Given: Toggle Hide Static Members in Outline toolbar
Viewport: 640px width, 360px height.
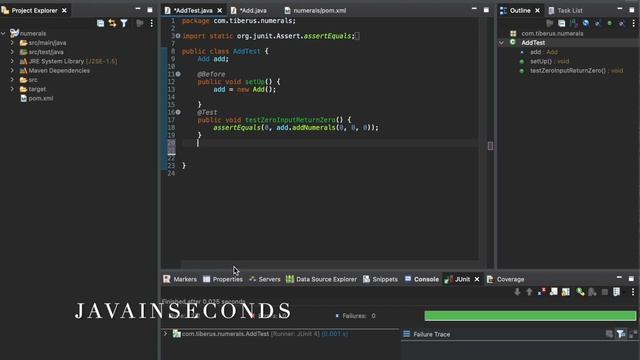Looking at the screenshot, I should (598, 23).
